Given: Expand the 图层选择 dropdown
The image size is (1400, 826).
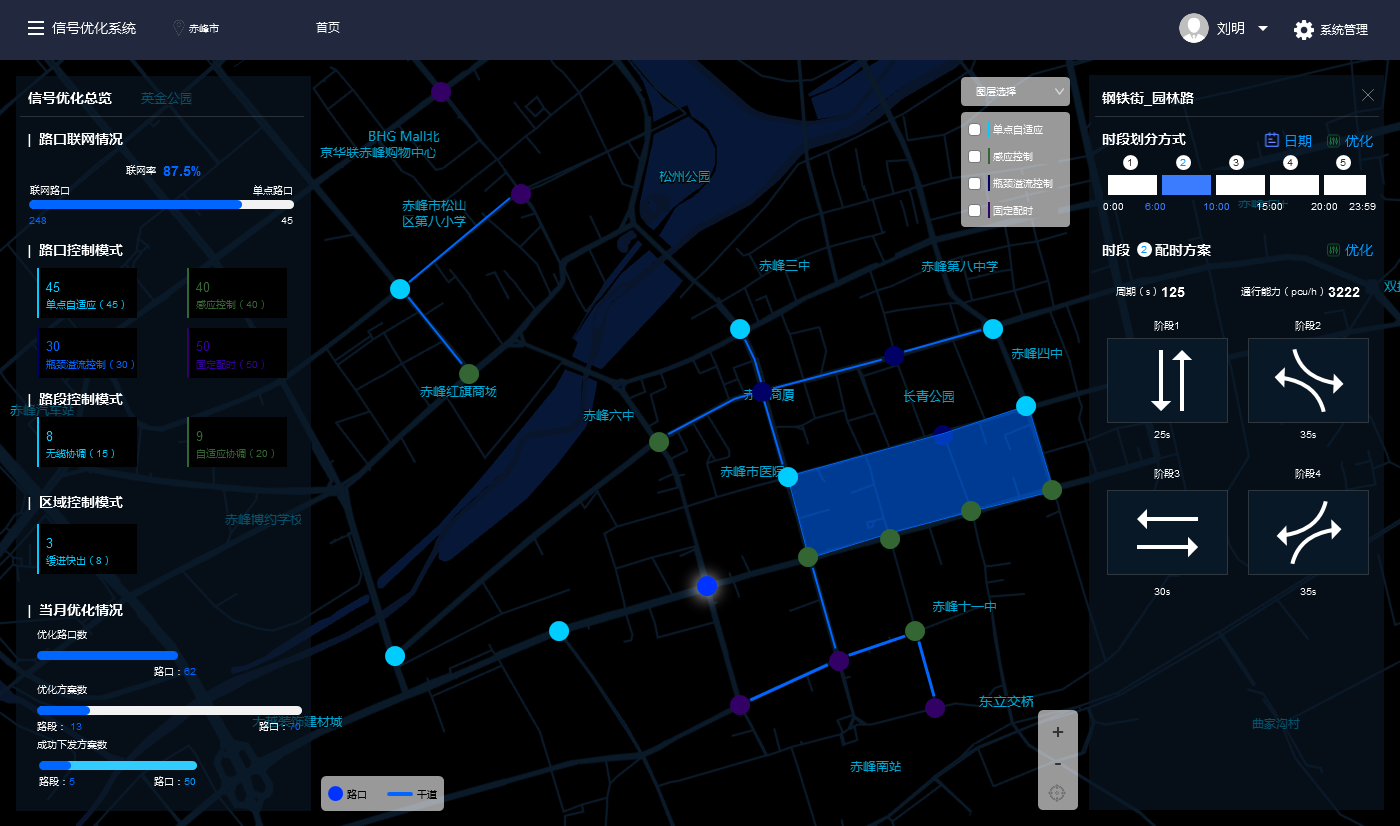Looking at the screenshot, I should [x=1015, y=91].
